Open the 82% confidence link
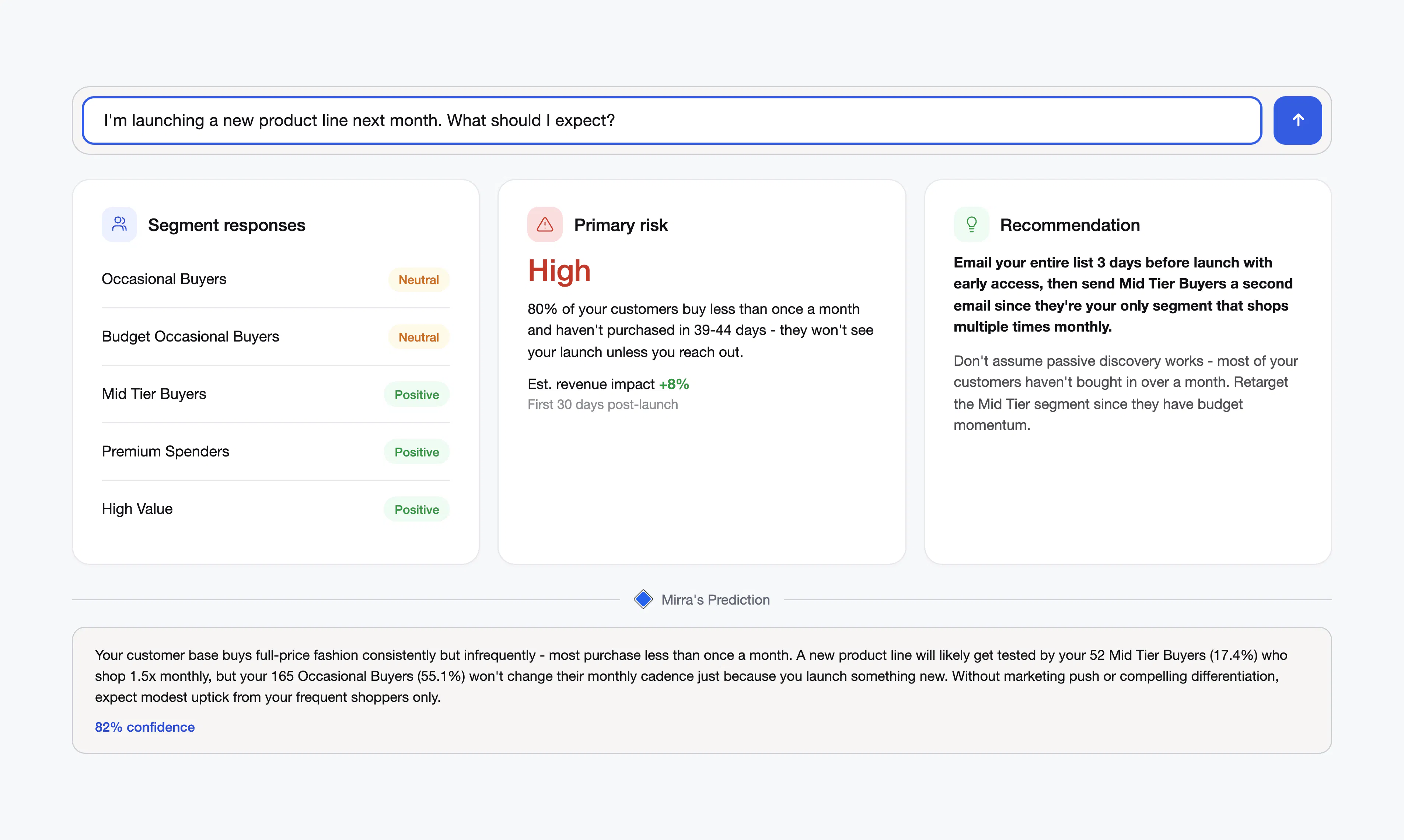 145,727
